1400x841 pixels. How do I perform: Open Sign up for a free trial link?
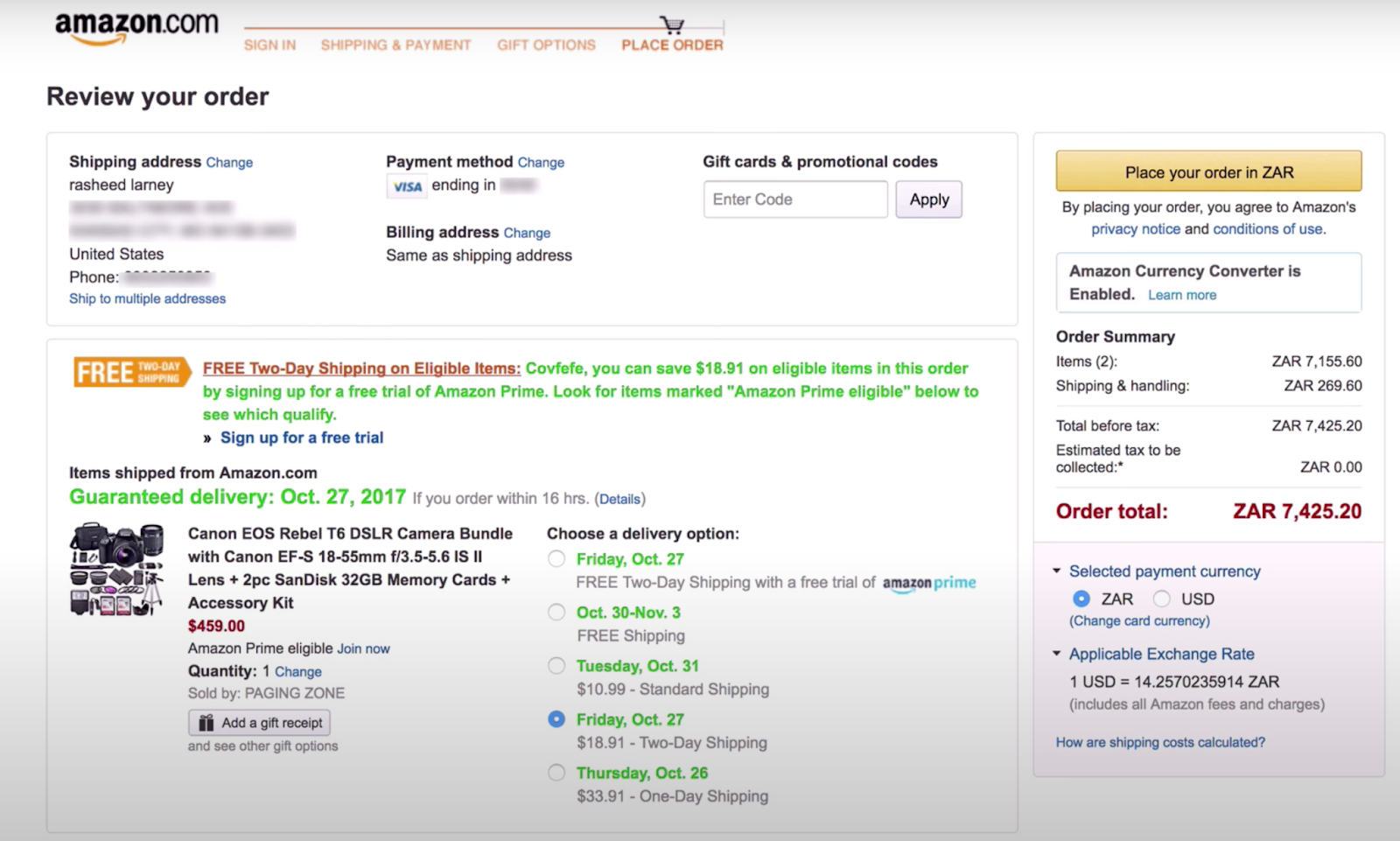click(x=302, y=437)
